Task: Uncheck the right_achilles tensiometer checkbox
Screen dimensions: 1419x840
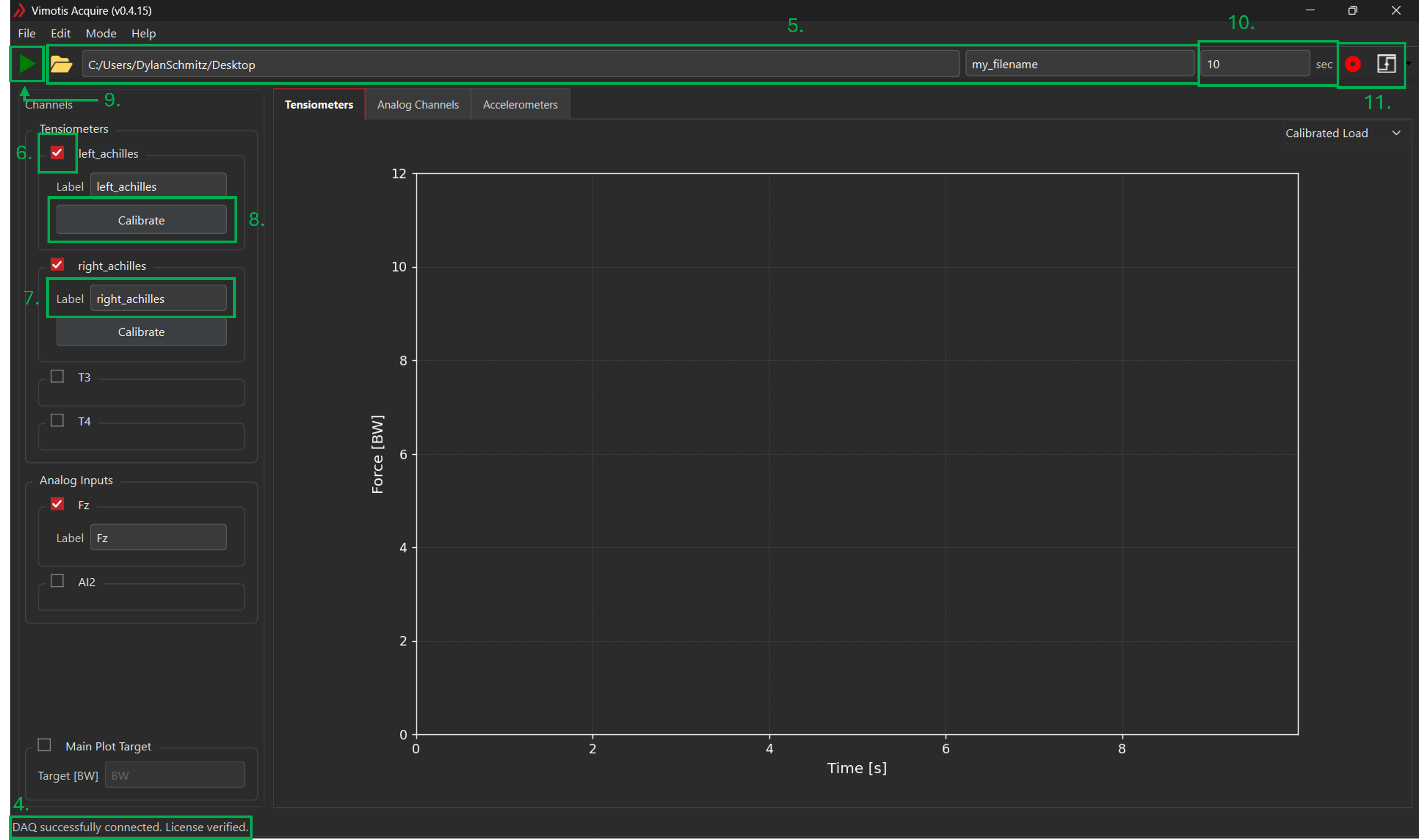Action: (57, 264)
